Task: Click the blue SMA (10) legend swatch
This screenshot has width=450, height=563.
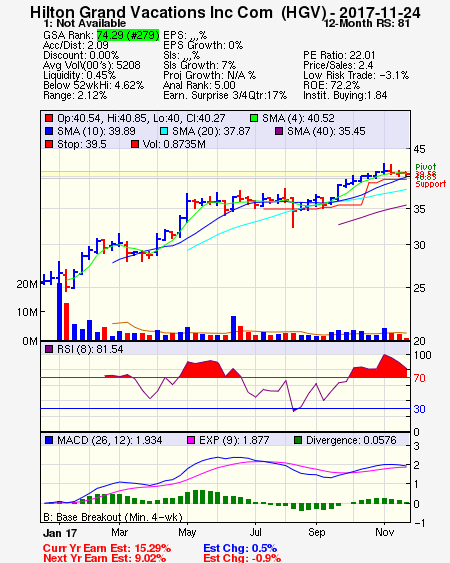Action: (49, 131)
